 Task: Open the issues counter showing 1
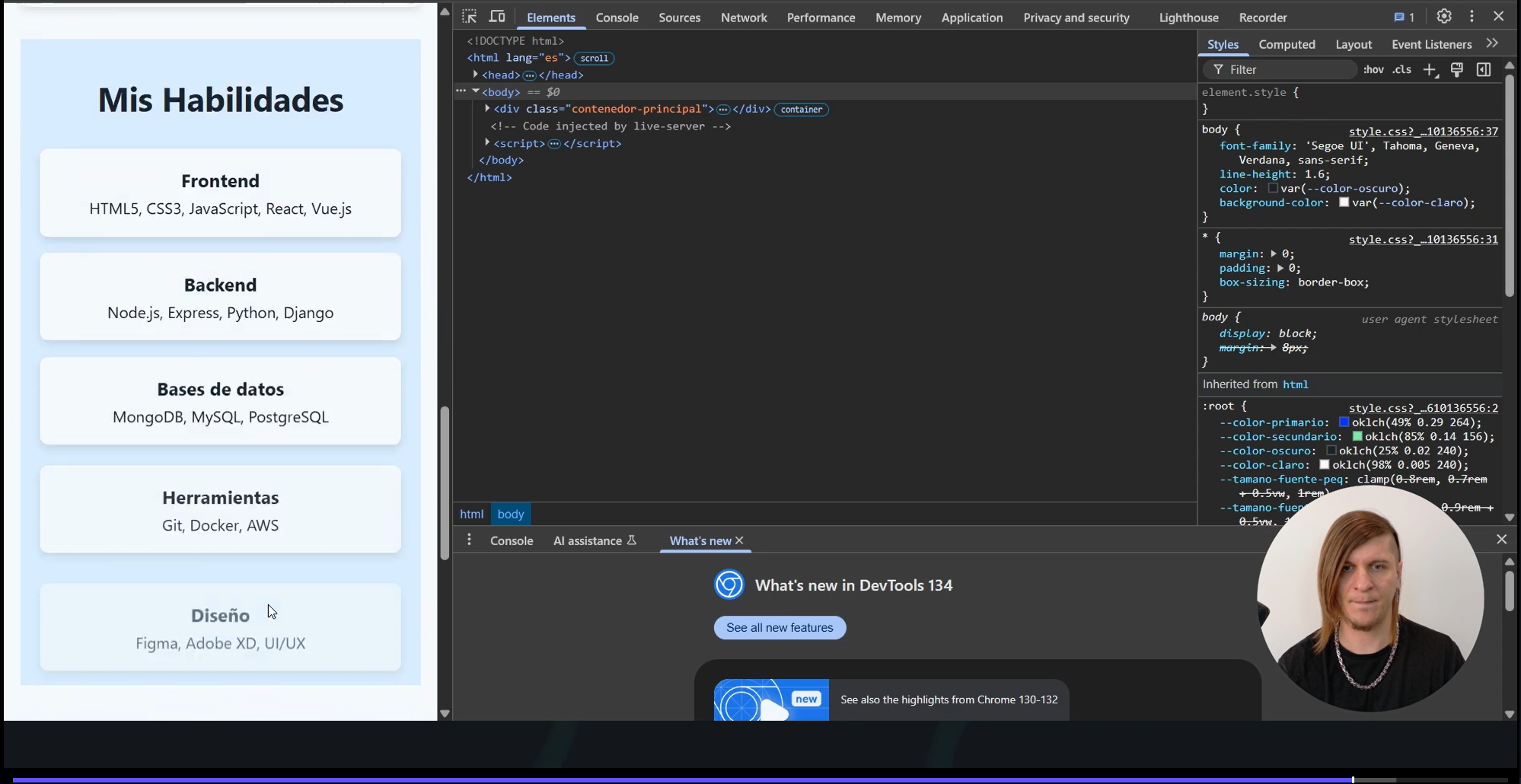[x=1404, y=17]
